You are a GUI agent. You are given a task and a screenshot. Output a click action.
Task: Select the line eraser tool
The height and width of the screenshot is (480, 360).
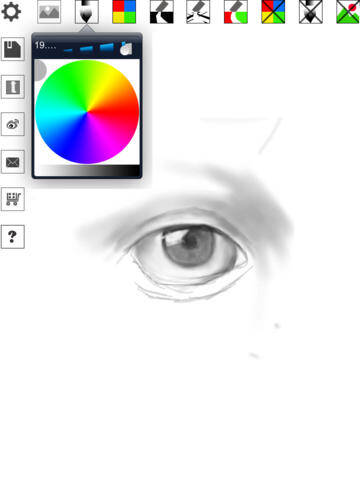(x=198, y=12)
